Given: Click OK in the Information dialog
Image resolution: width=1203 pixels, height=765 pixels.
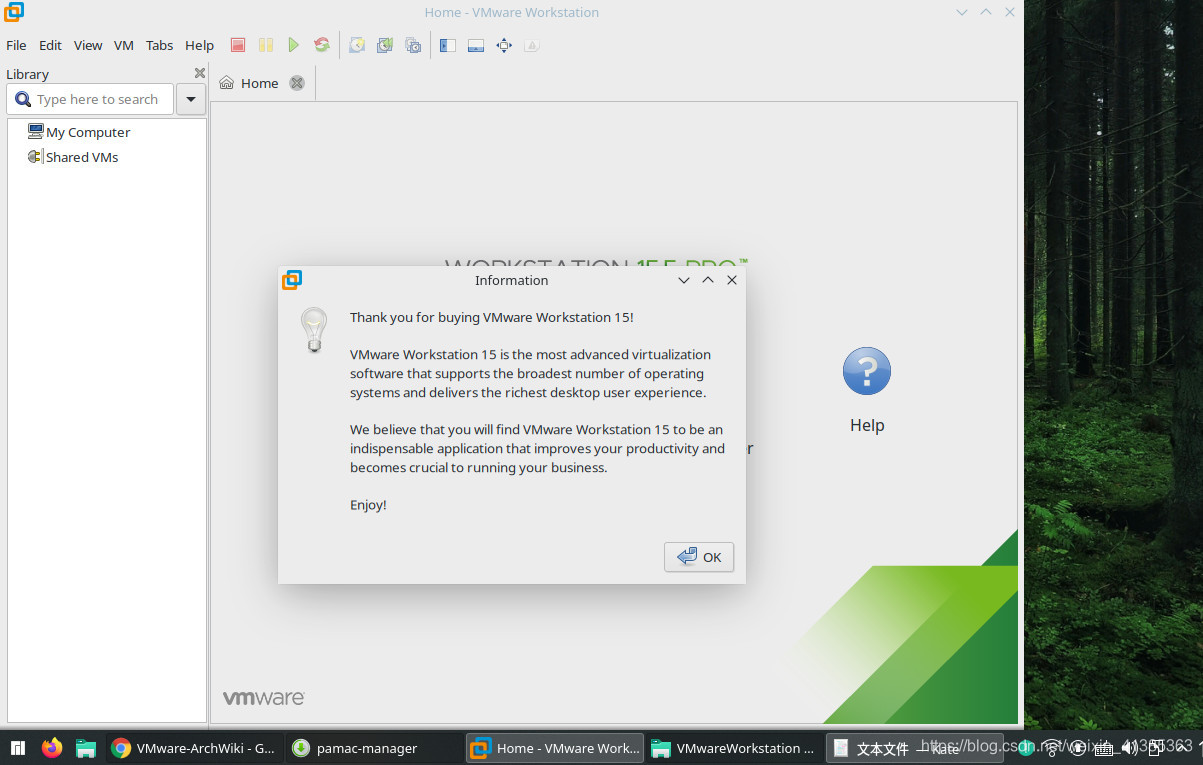Looking at the screenshot, I should [x=699, y=557].
